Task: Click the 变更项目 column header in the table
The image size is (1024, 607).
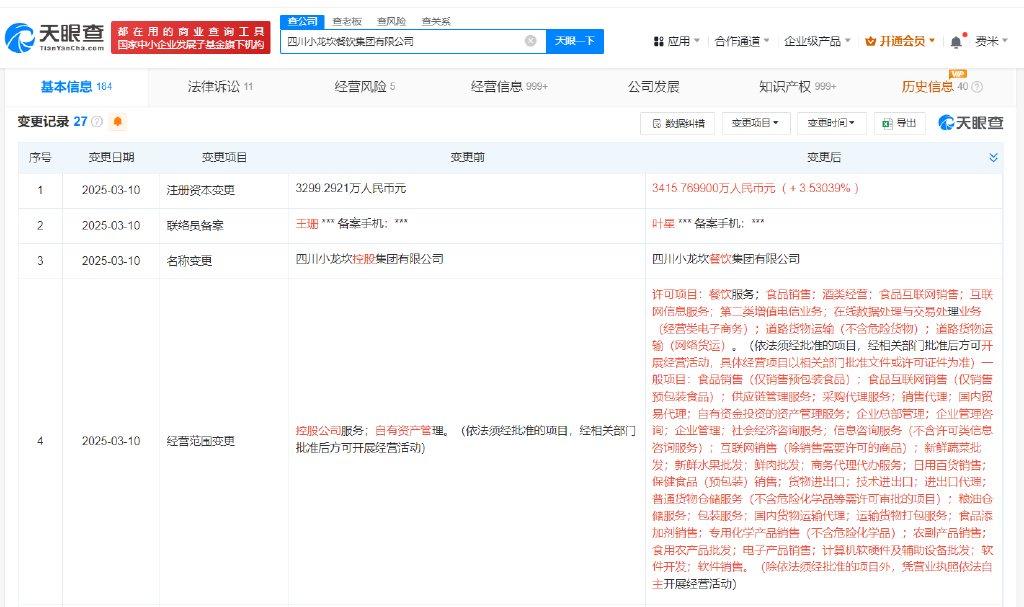Action: [224, 157]
